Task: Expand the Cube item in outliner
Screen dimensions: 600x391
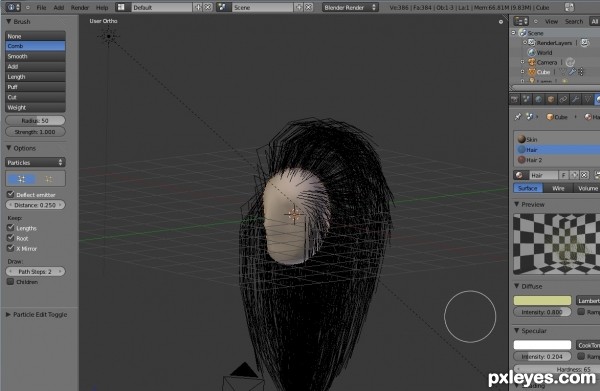Action: [x=523, y=72]
